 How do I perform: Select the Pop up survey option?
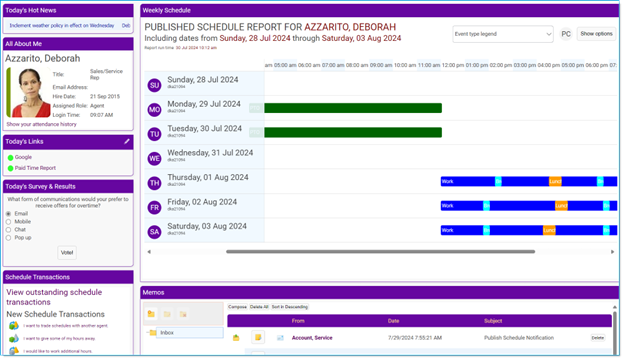pos(8,238)
